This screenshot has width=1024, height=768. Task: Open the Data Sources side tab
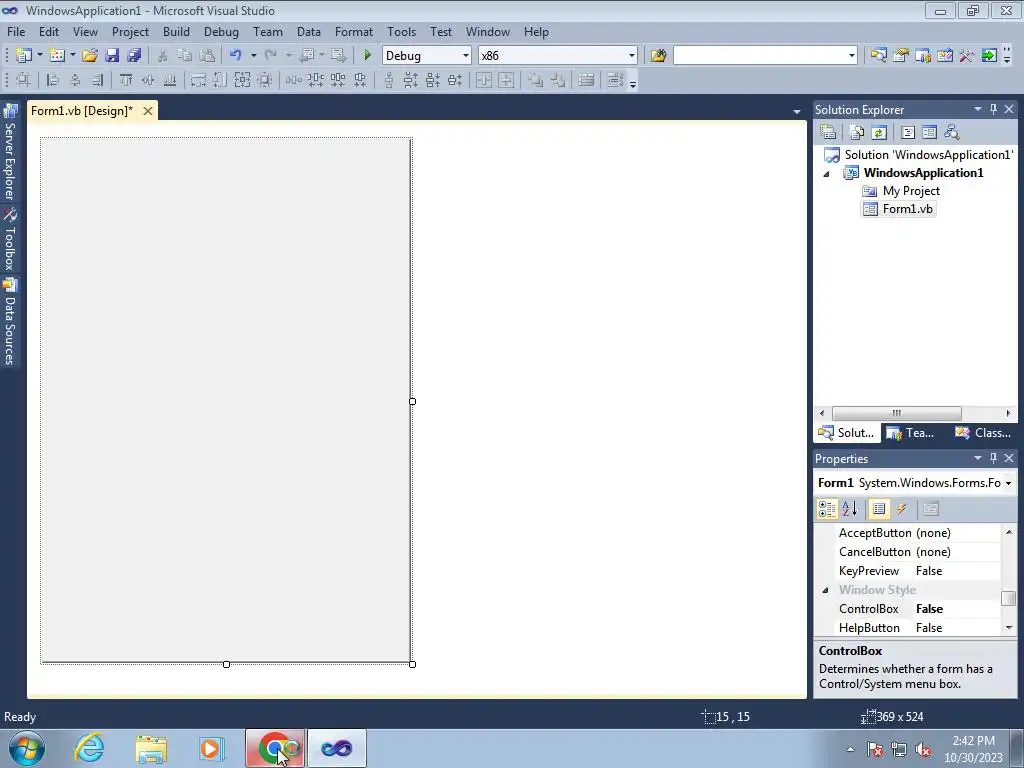click(x=10, y=321)
